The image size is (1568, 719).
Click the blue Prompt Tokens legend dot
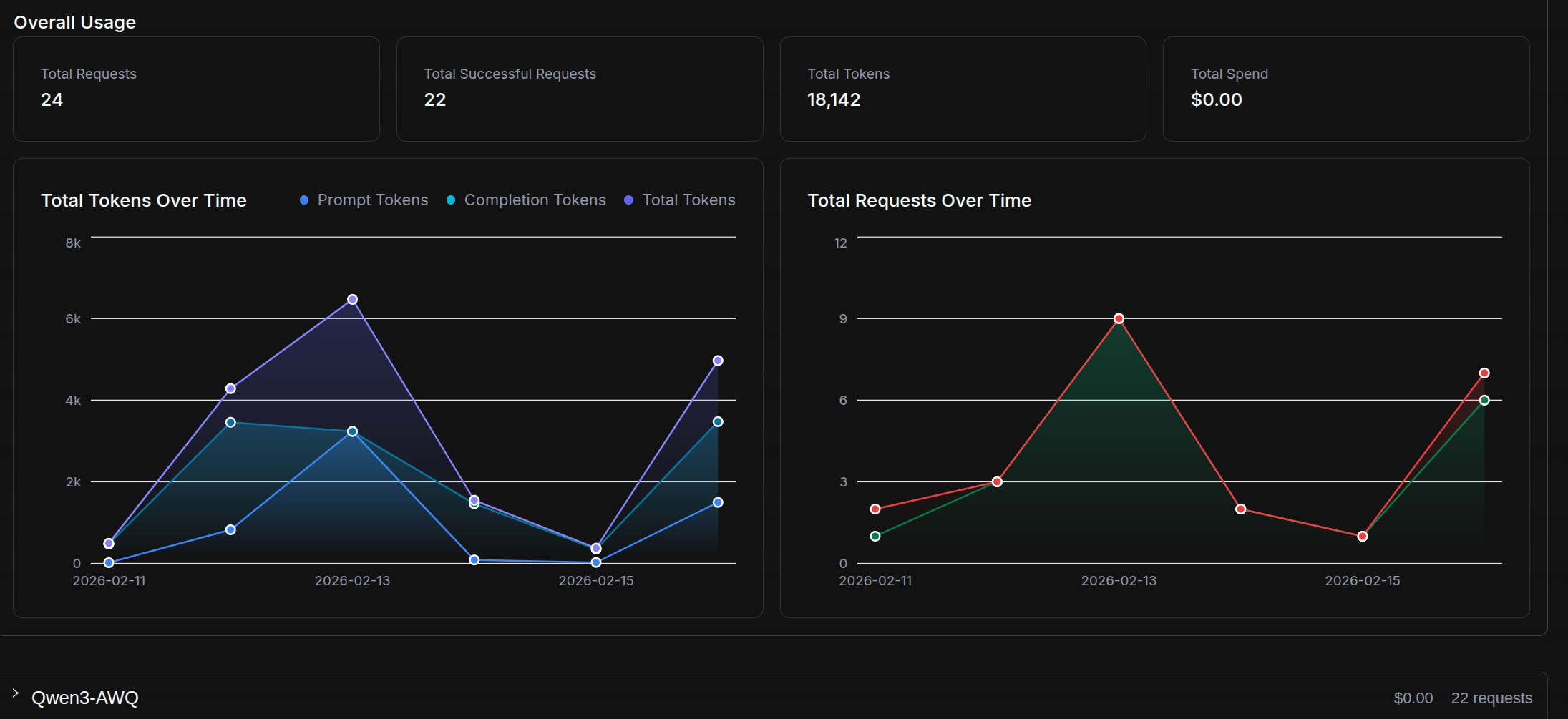[x=304, y=200]
